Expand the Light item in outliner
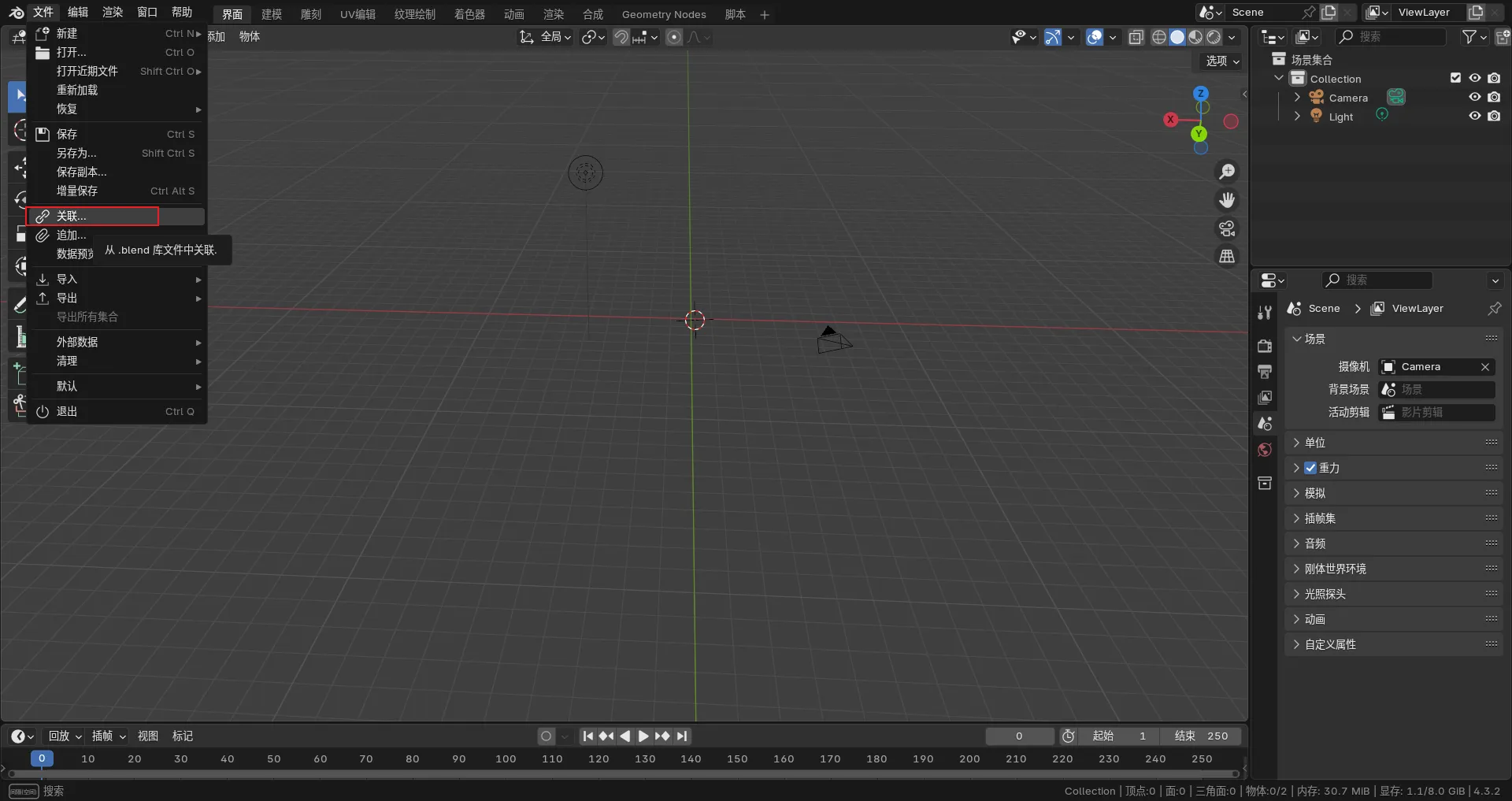1512x801 pixels. tap(1297, 117)
